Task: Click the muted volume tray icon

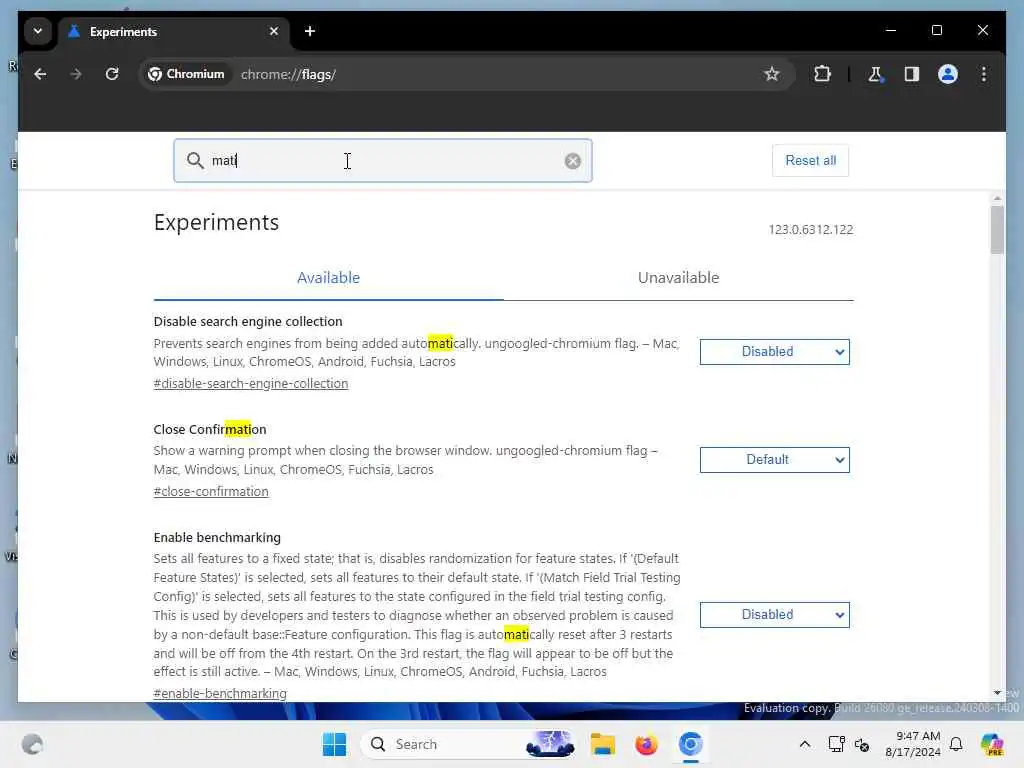Action: (x=862, y=744)
